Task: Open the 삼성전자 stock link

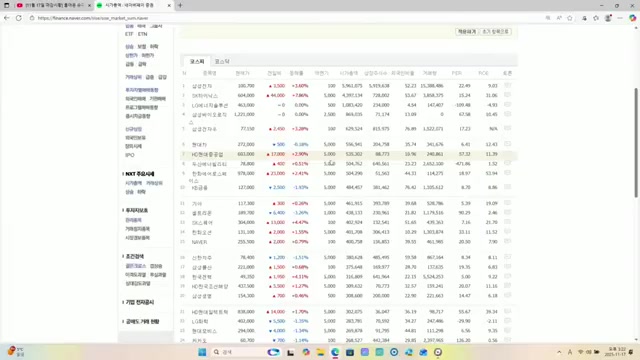Action: (x=202, y=86)
